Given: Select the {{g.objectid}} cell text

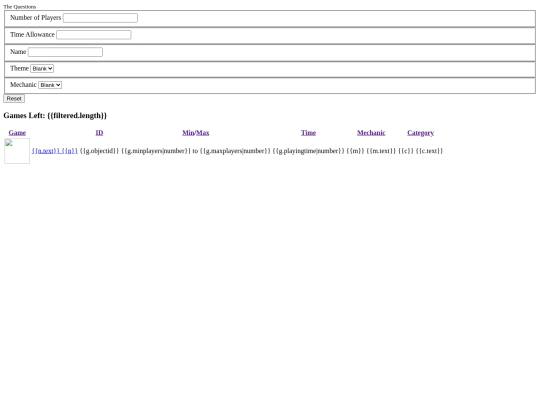Looking at the screenshot, I should (99, 151).
